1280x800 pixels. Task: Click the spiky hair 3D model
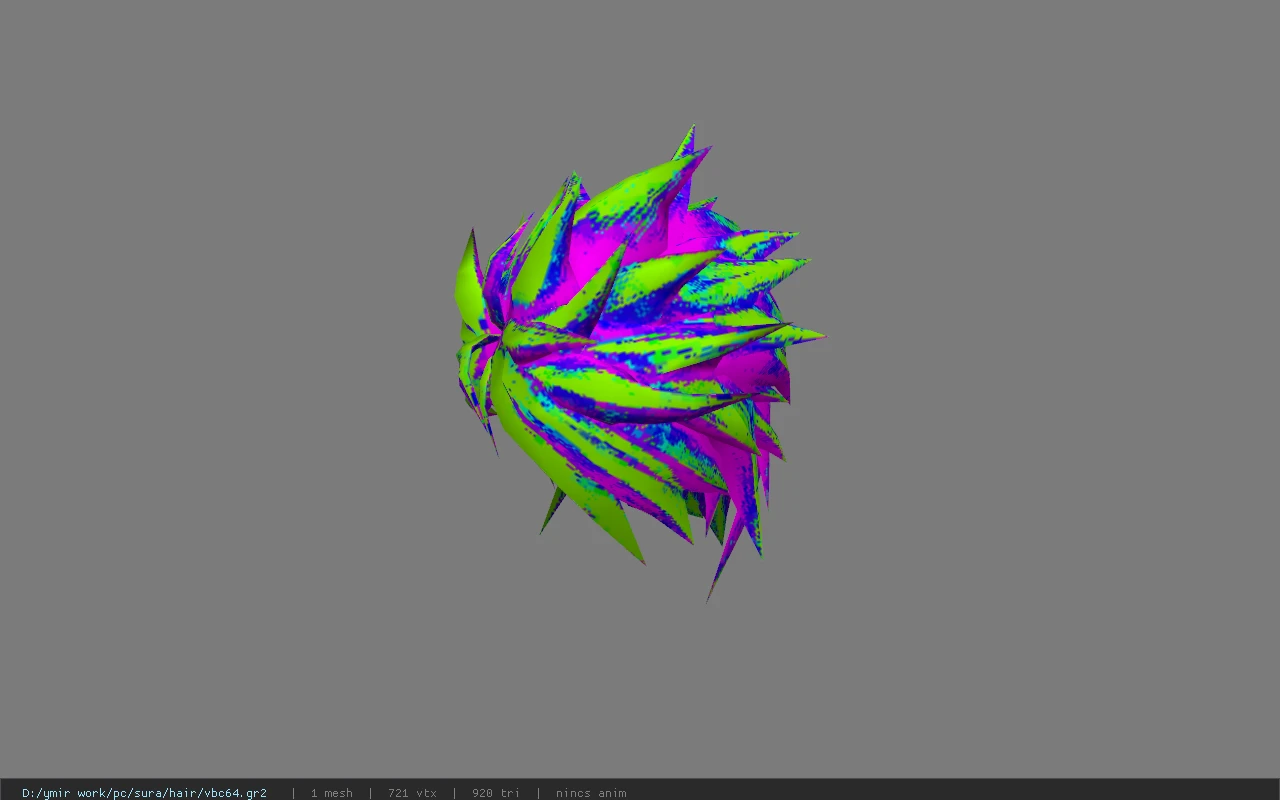tap(640, 365)
